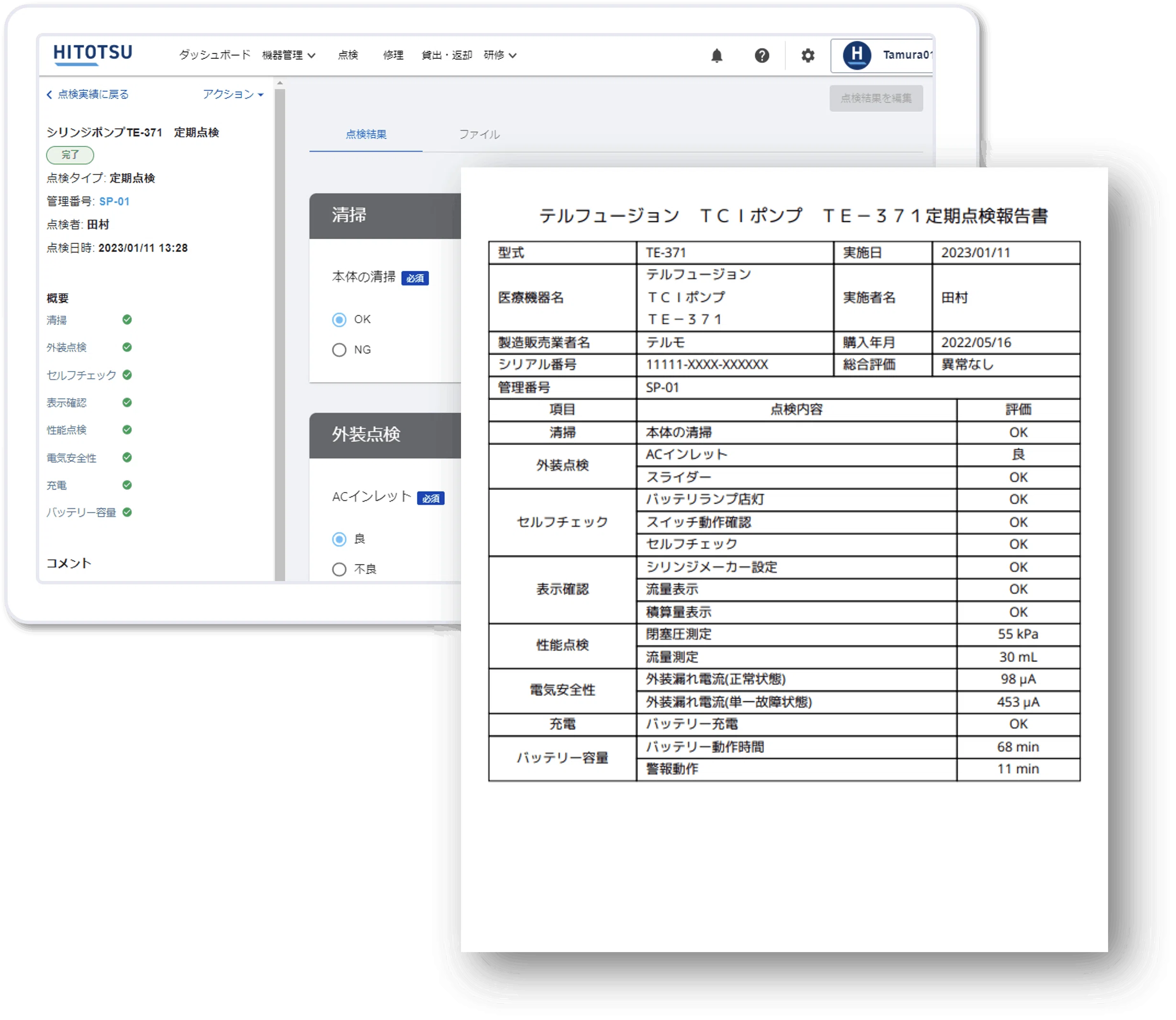Jump to セルフチェック in the overview list
This screenshot has width=1176, height=1020.
(x=81, y=375)
